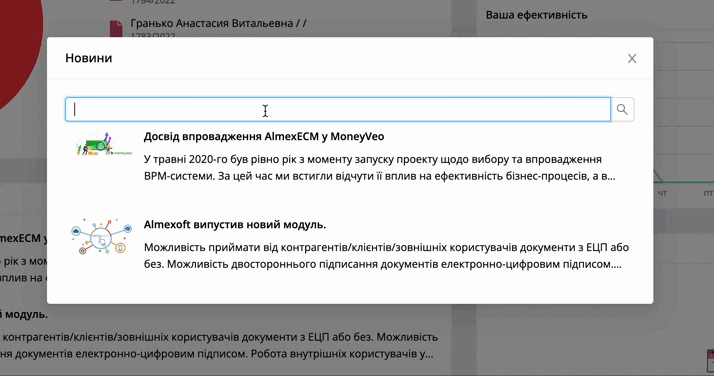Viewport: 714px width, 376px height.
Task: Close the Новини dialog with X
Action: 632,59
